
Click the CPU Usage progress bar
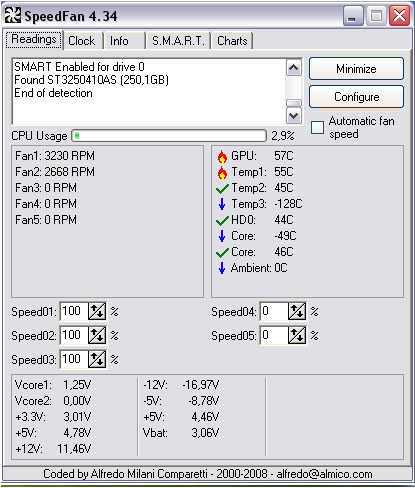pyautogui.click(x=169, y=136)
